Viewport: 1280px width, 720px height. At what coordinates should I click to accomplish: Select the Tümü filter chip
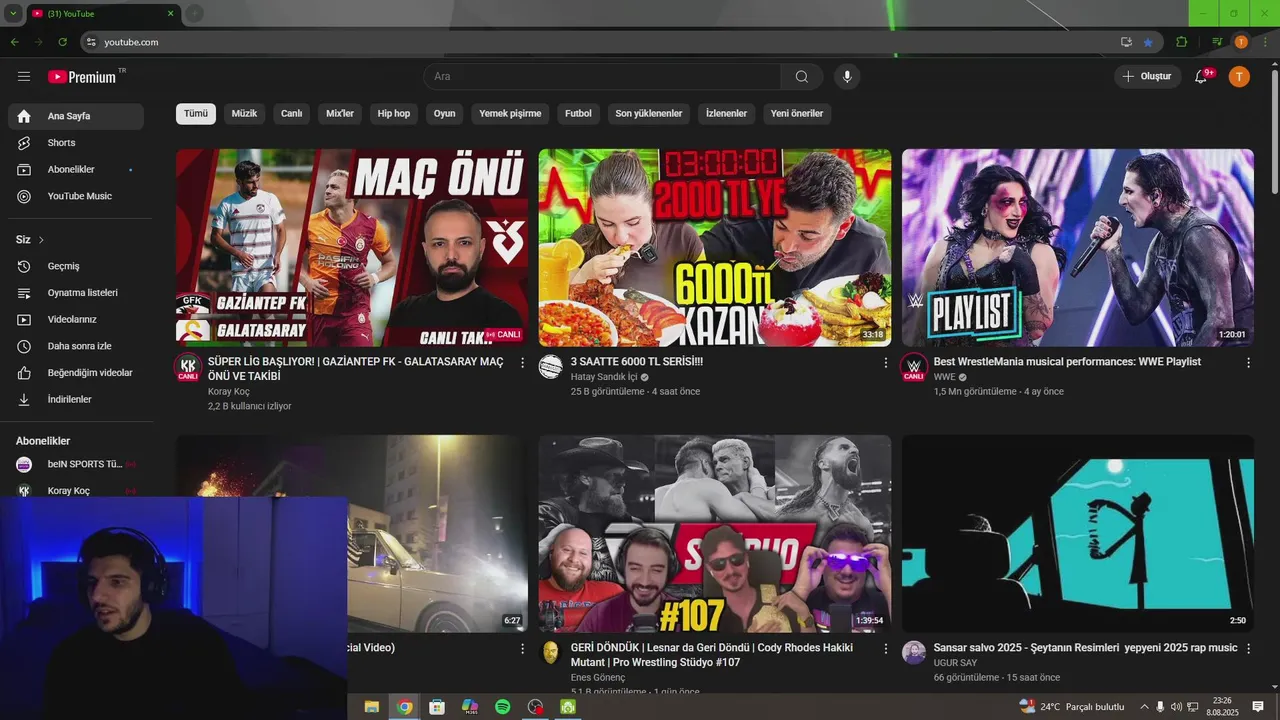(x=196, y=114)
